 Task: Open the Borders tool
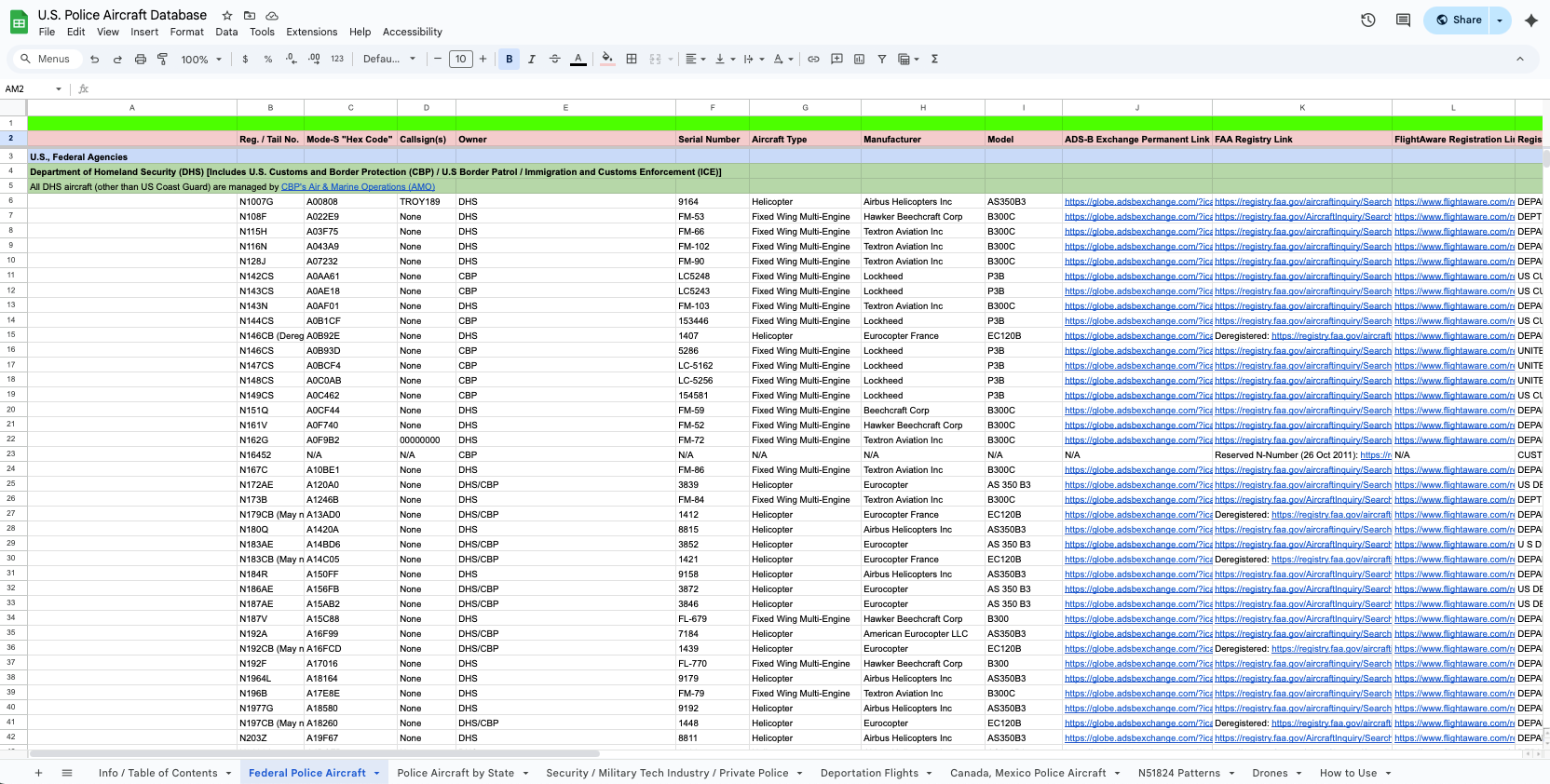(632, 59)
